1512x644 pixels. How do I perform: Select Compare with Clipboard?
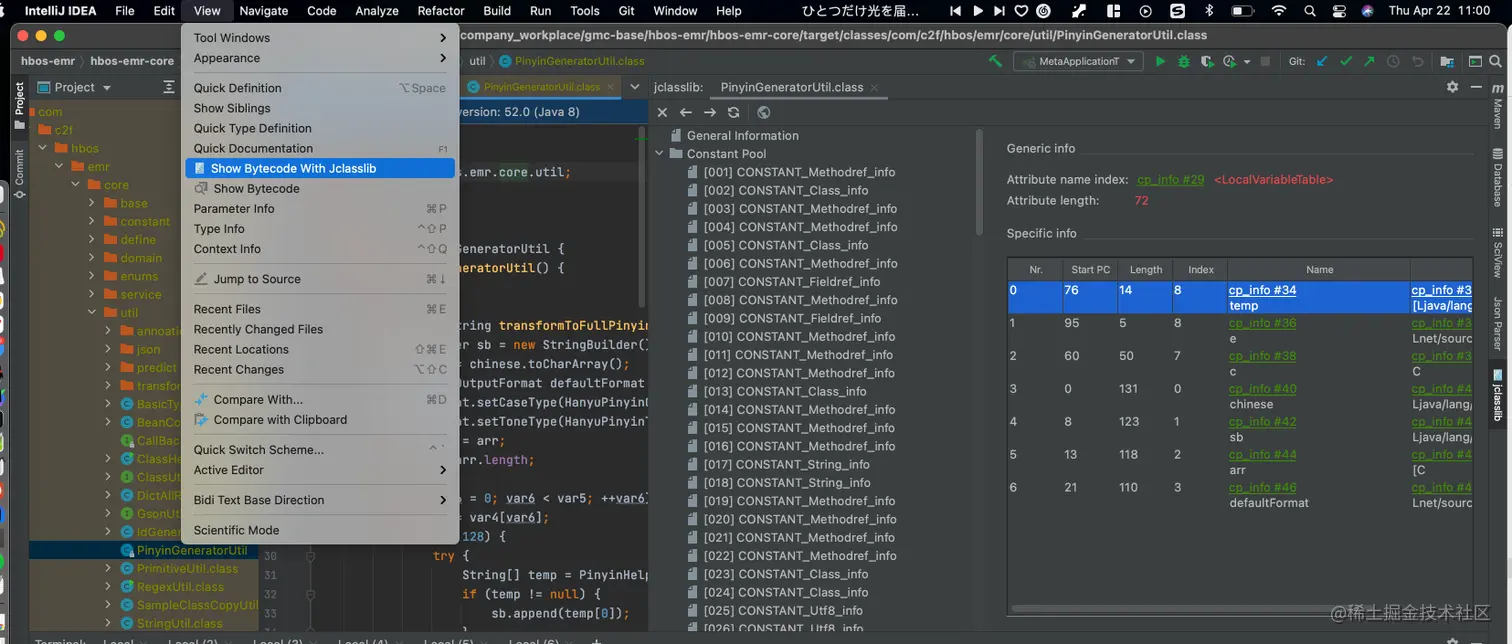pos(320,420)
